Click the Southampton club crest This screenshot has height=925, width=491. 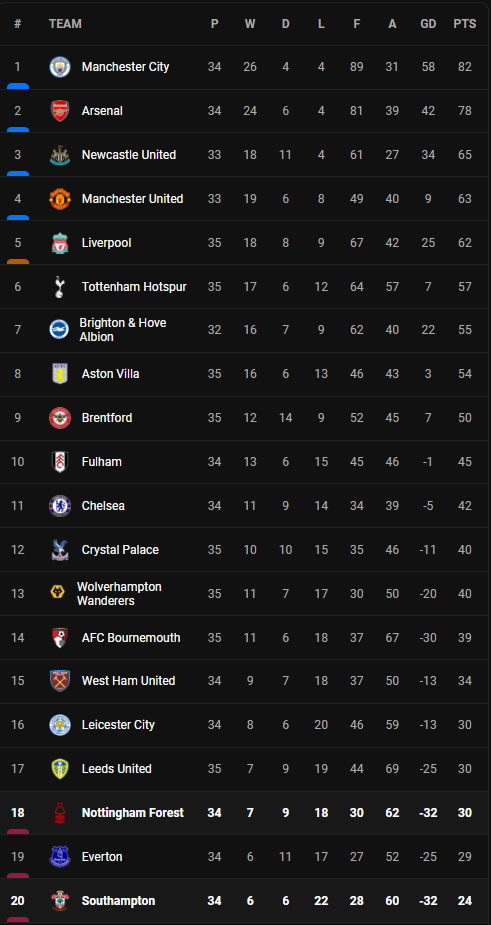pyautogui.click(x=60, y=901)
